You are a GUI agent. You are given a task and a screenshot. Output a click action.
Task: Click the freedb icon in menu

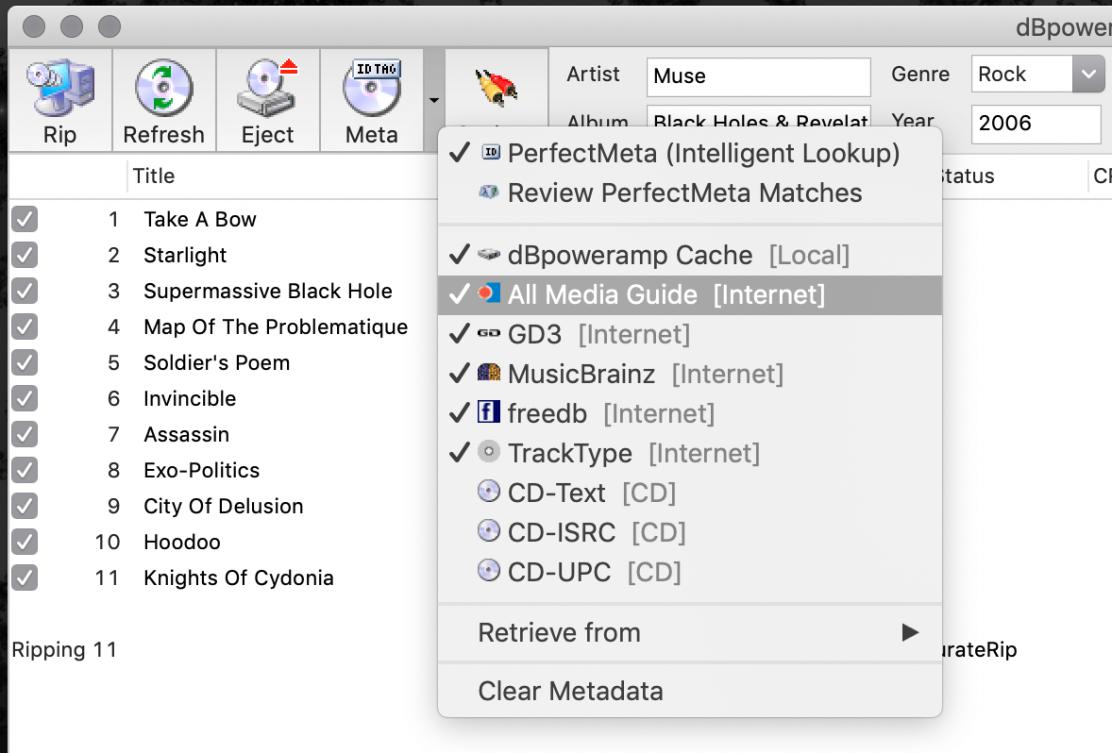pyautogui.click(x=489, y=413)
